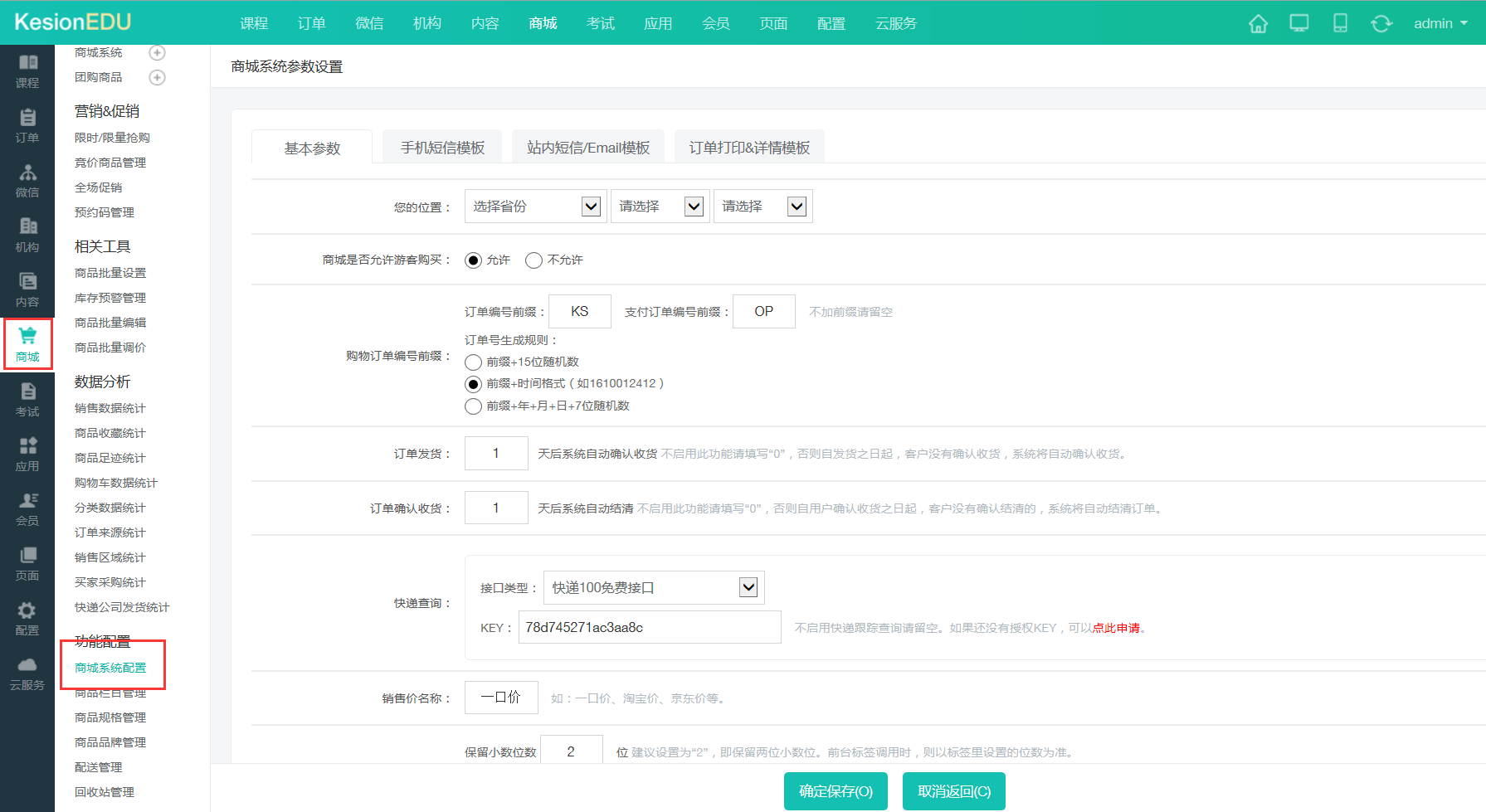The image size is (1486, 812).
Task: Select 不允许 for guest purchasing
Action: click(534, 260)
